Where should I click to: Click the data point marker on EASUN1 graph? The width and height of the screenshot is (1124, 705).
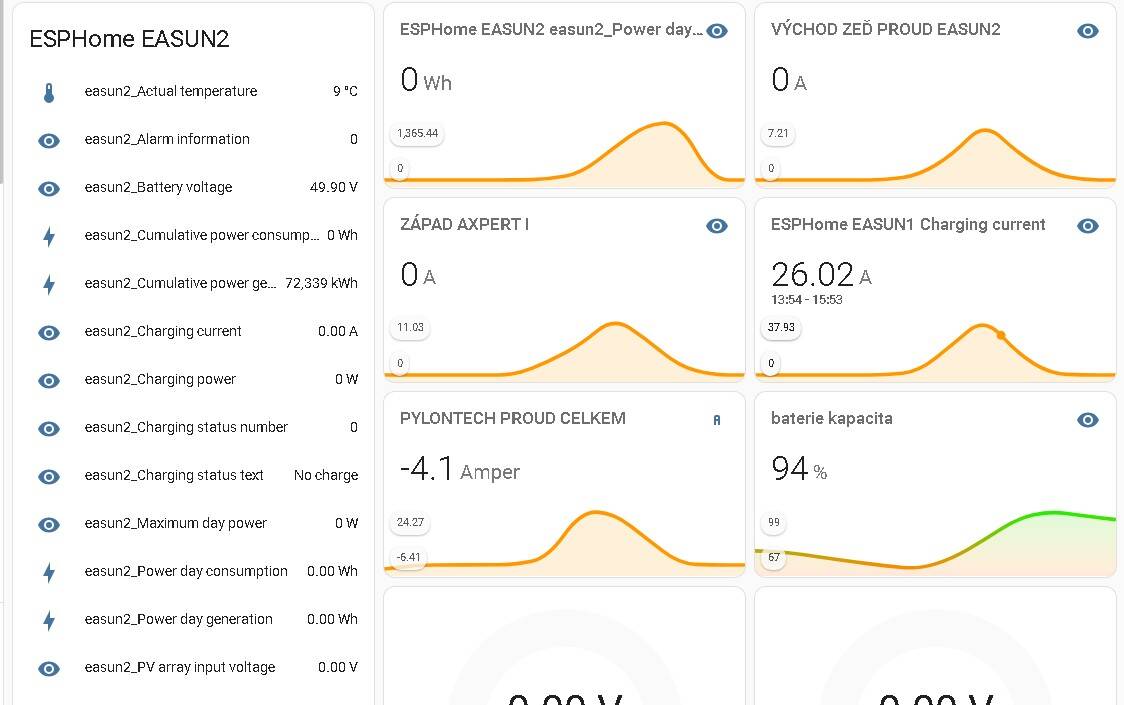point(1001,335)
